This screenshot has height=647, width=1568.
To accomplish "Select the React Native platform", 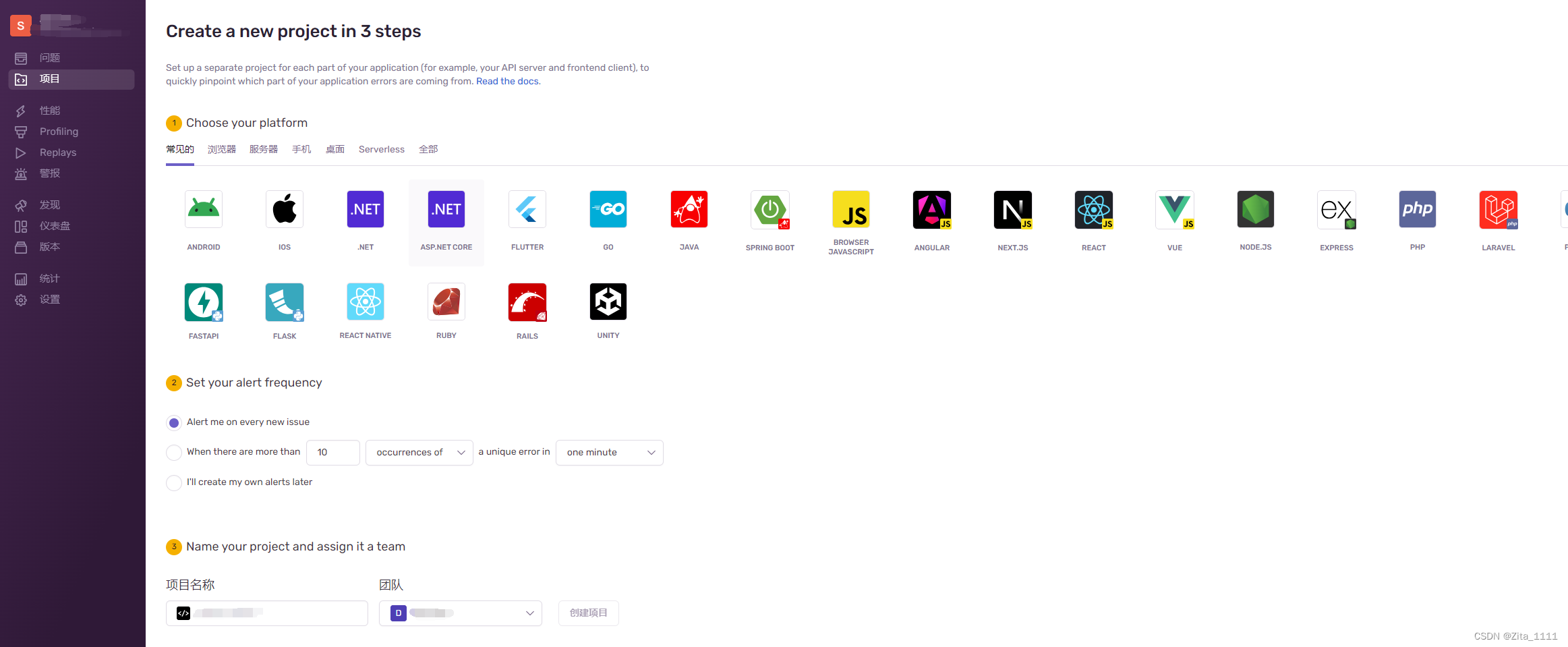I will [x=366, y=302].
